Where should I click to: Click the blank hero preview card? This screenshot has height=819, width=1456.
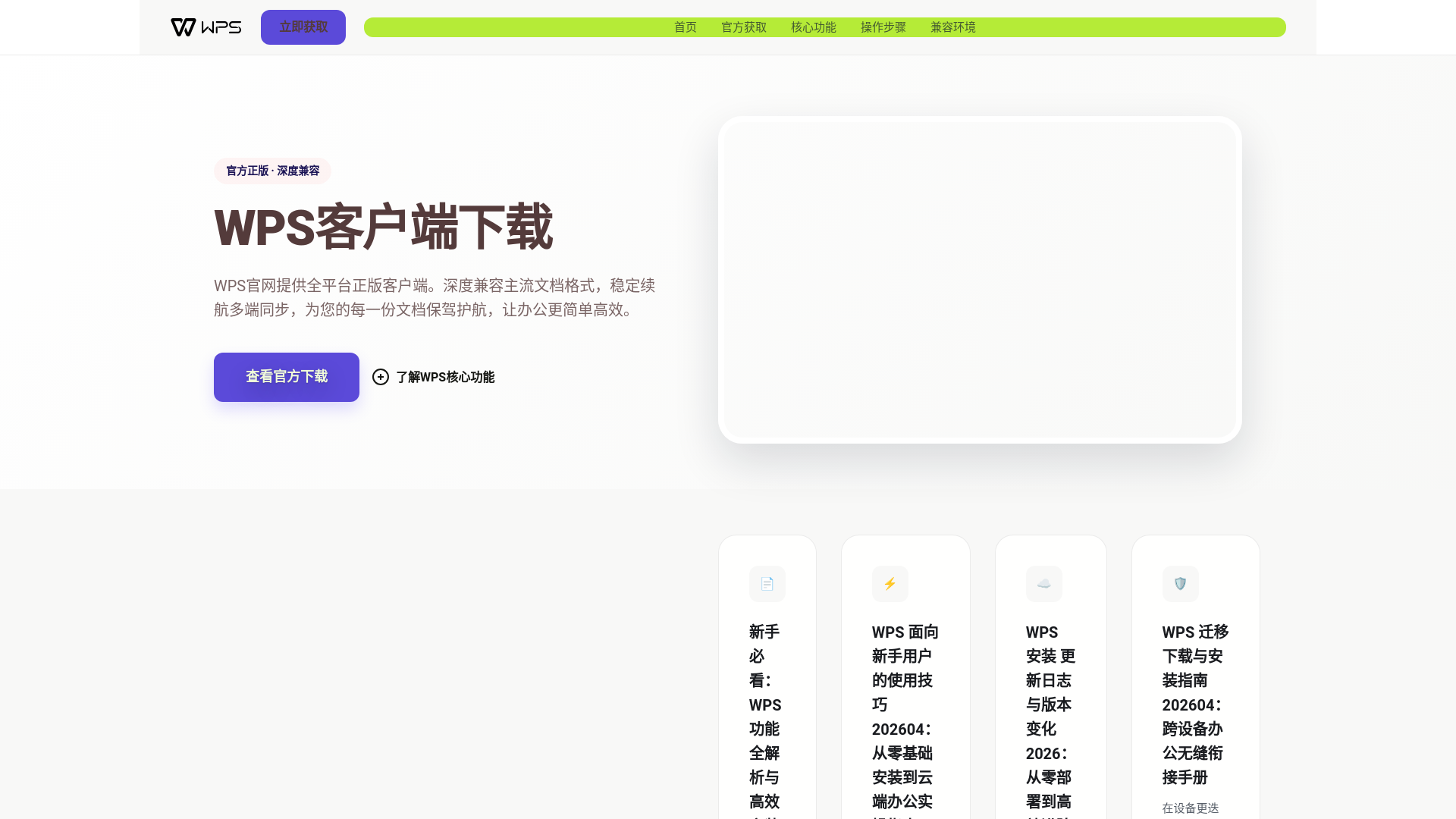pos(980,280)
